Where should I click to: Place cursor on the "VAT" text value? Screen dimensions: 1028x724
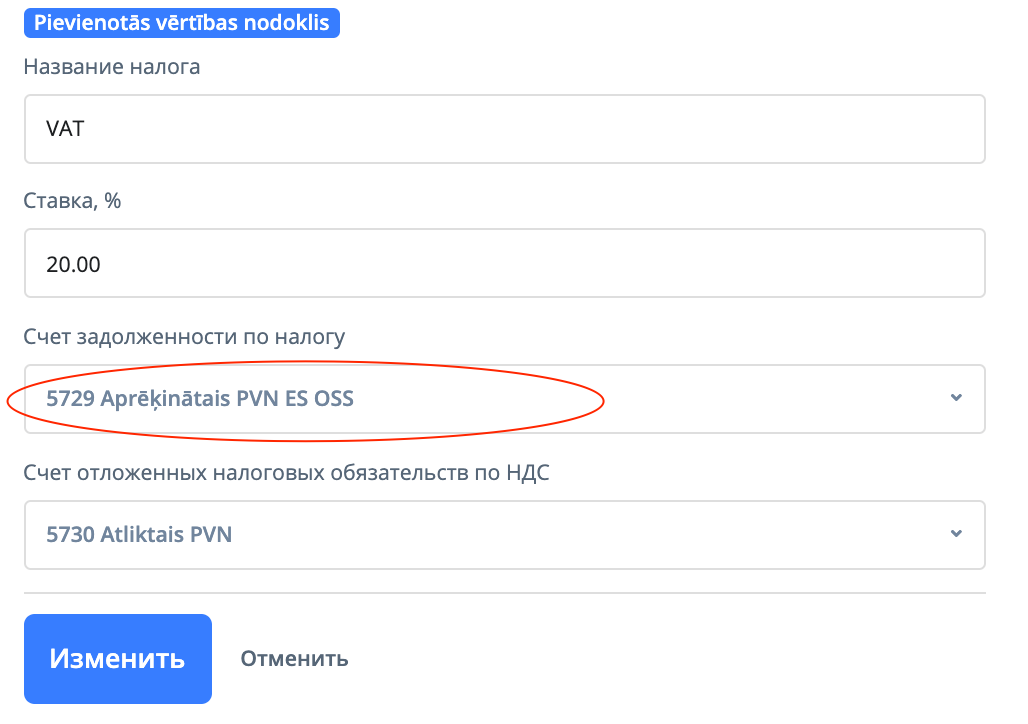[x=65, y=129]
